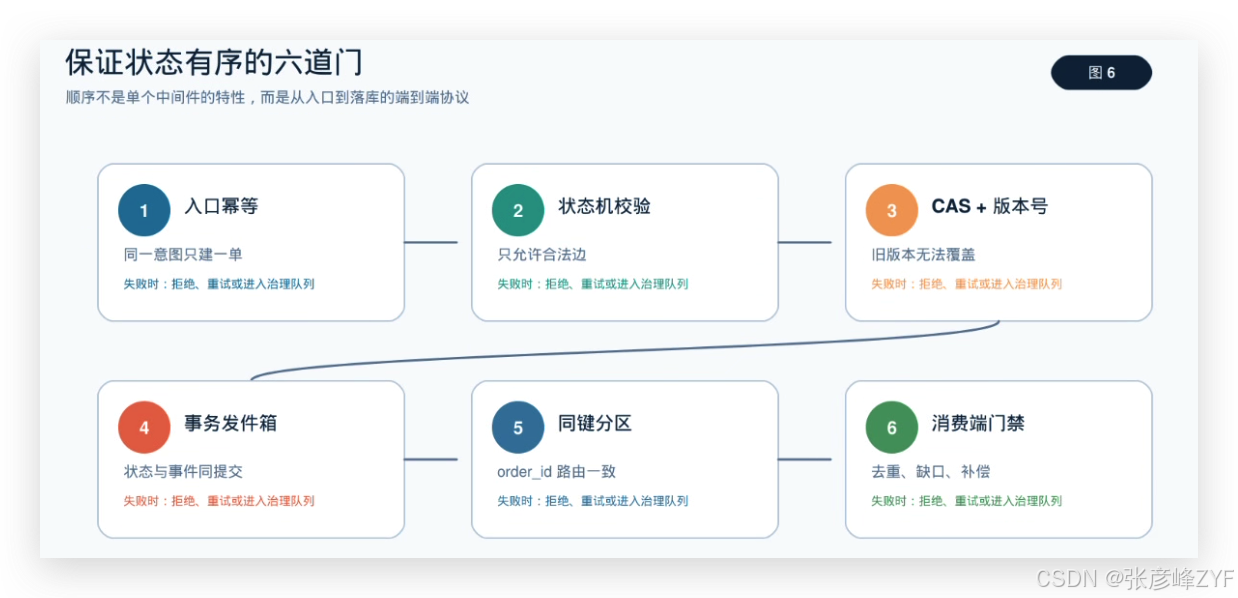Click the teal circle numbered 2
The height and width of the screenshot is (598, 1238).
coord(518,210)
